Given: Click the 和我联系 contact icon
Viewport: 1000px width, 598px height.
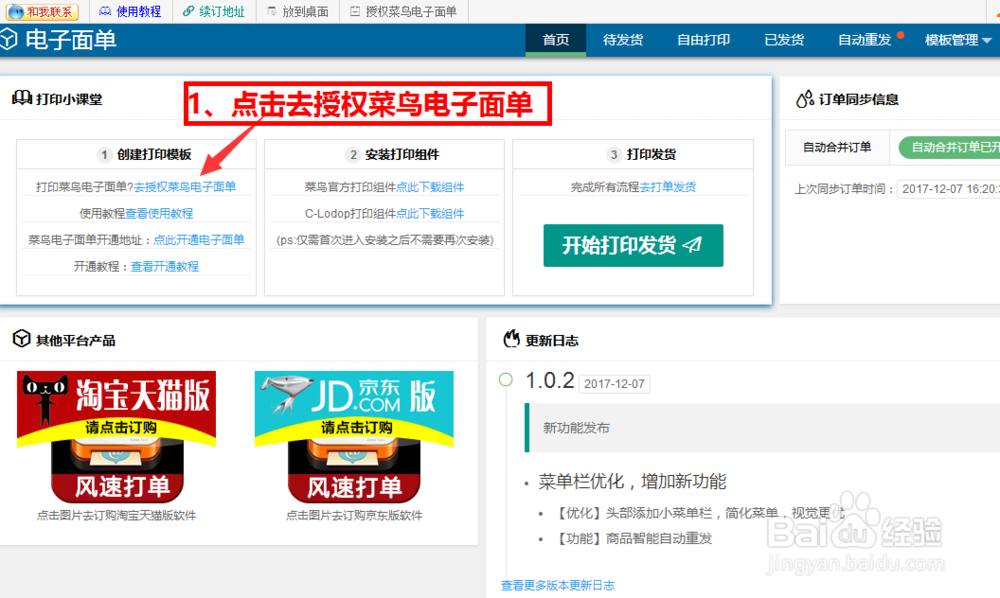Looking at the screenshot, I should [15, 11].
